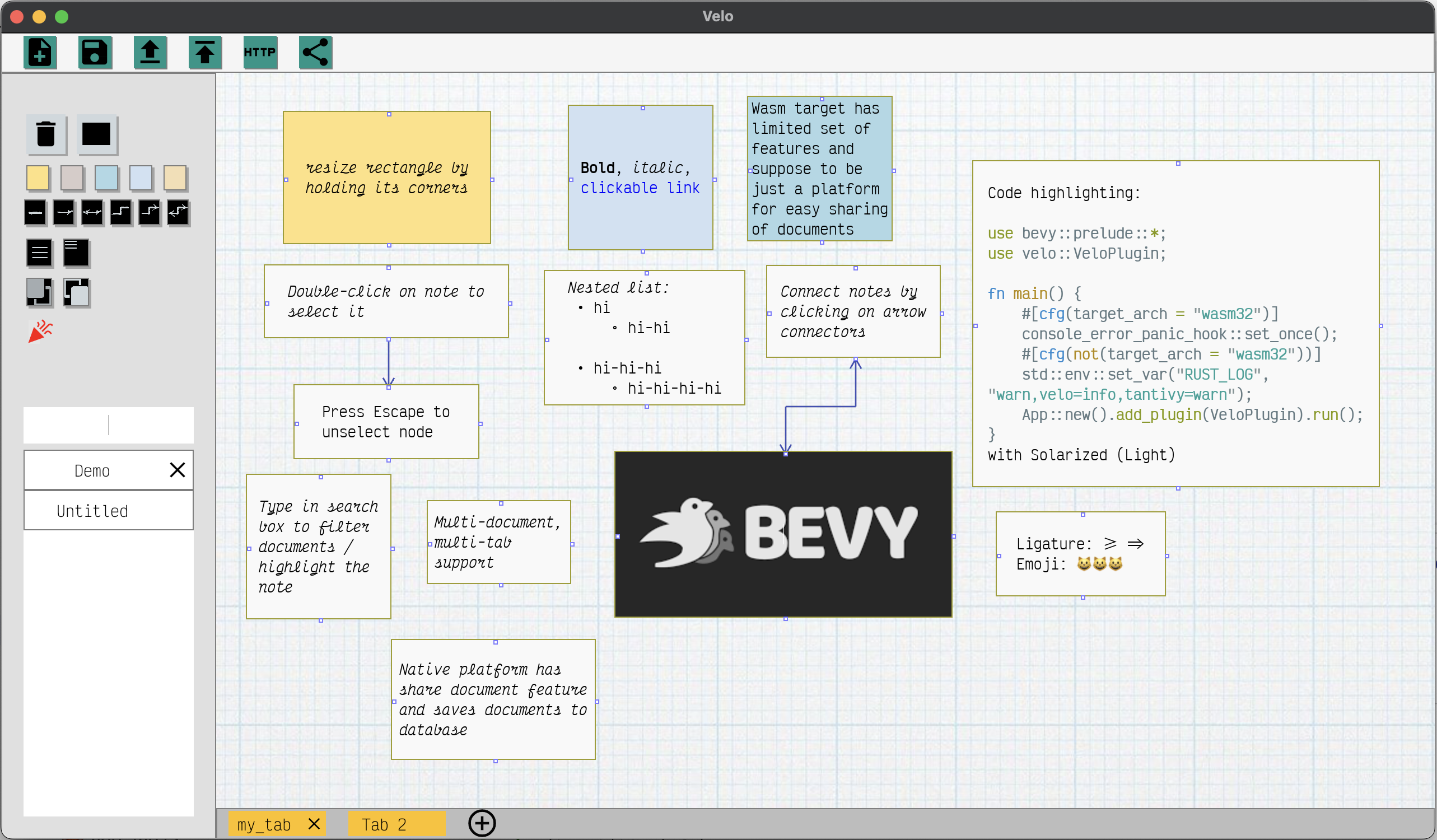Share the document via the share icon
Image resolution: width=1437 pixels, height=840 pixels.
pos(315,53)
